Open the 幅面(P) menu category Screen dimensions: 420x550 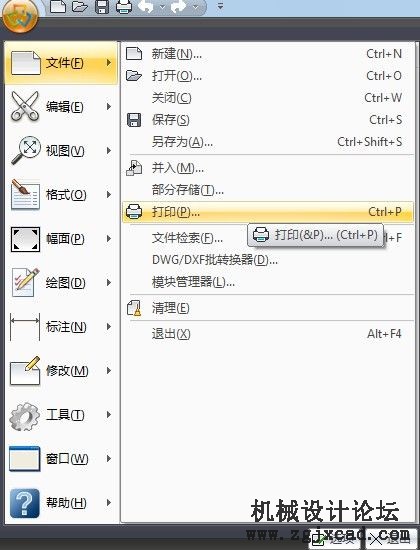pyautogui.click(x=61, y=239)
